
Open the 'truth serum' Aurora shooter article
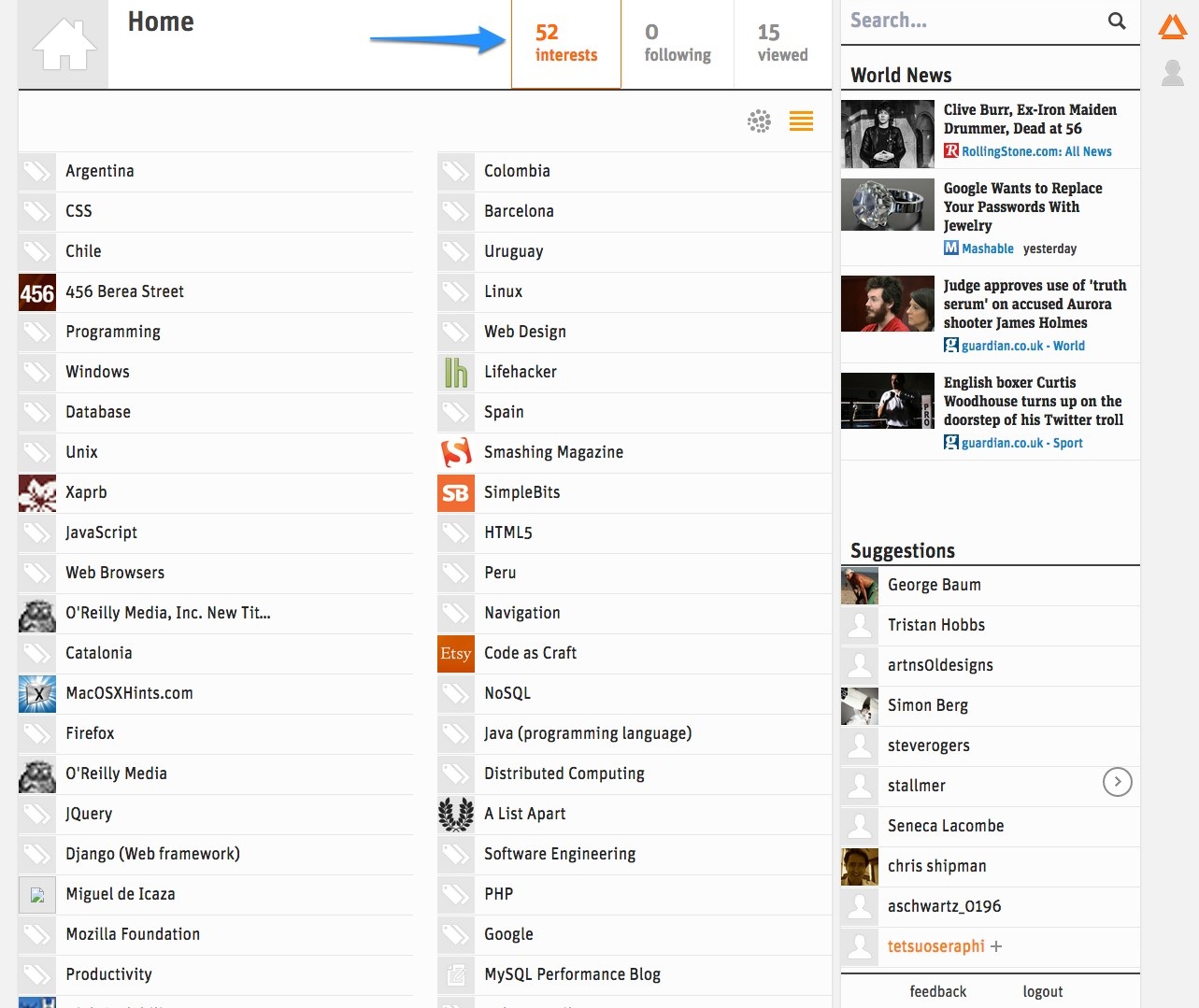pyautogui.click(x=1035, y=304)
